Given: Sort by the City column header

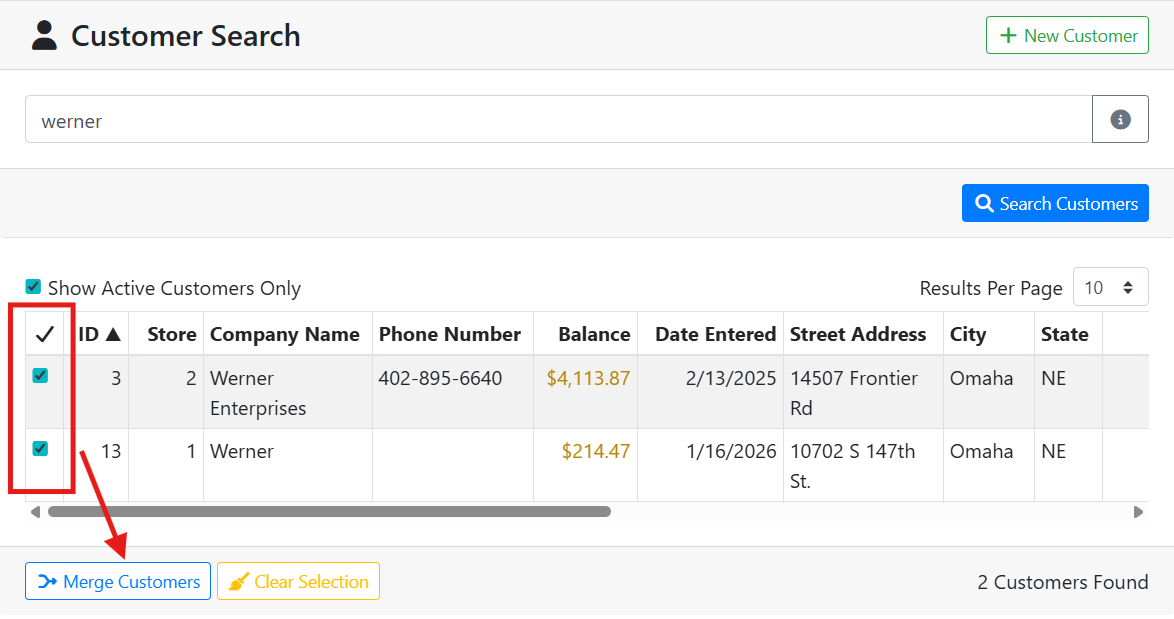Looking at the screenshot, I should pyautogui.click(x=968, y=334).
